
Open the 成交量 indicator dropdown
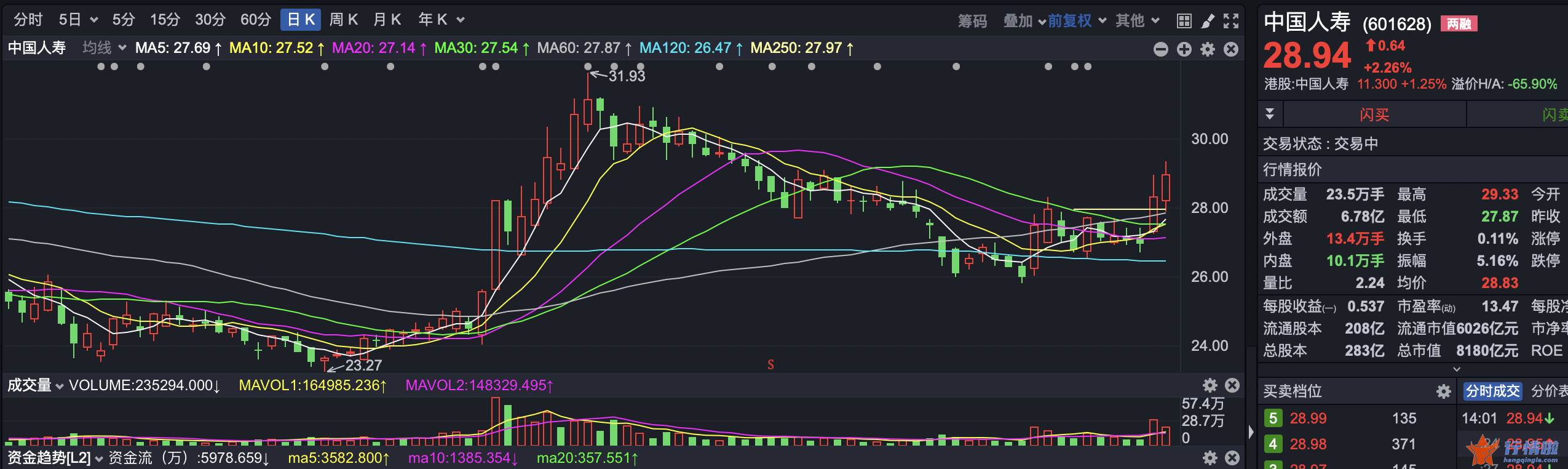pyautogui.click(x=35, y=385)
